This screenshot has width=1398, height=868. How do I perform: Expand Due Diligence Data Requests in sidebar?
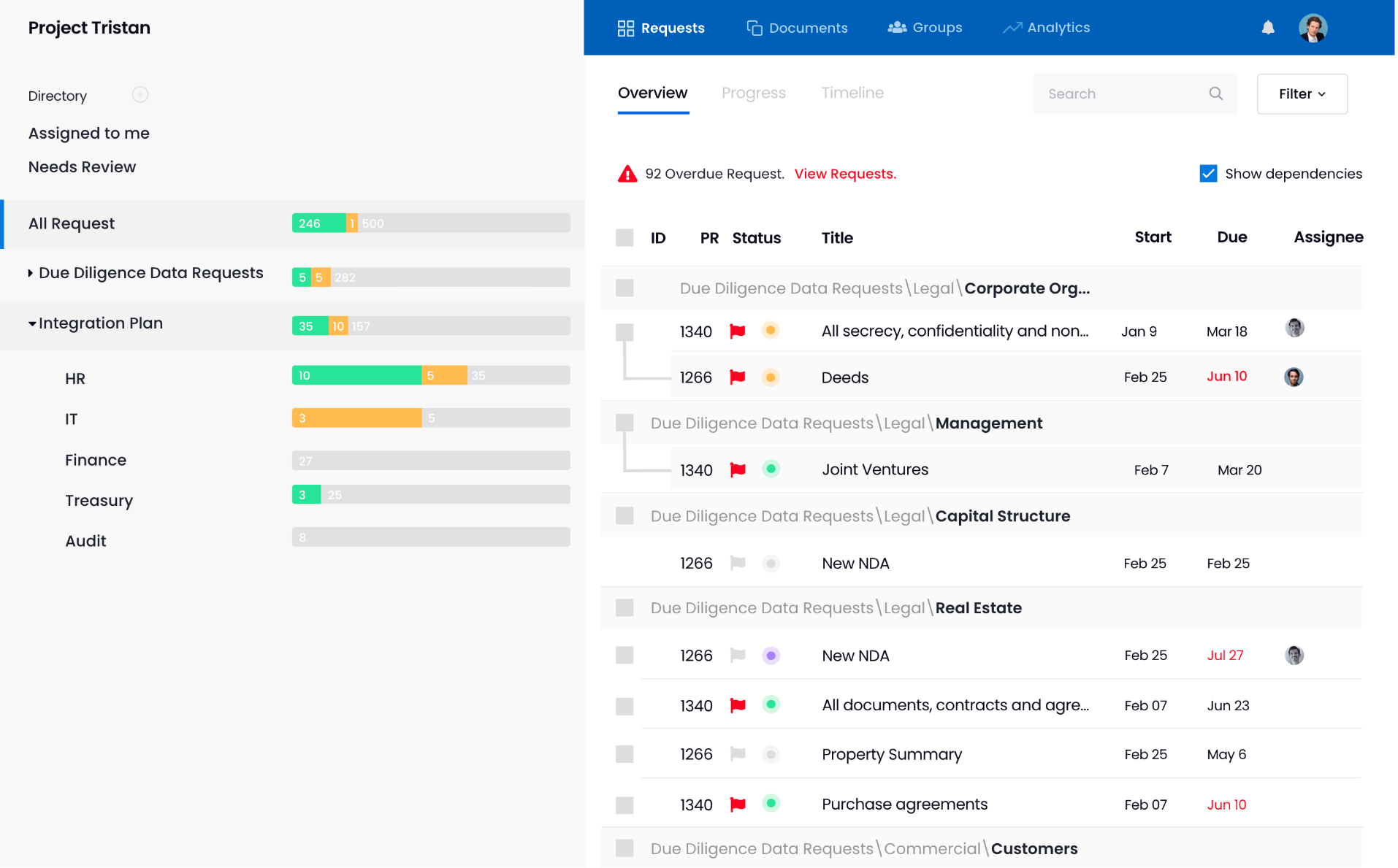(29, 272)
